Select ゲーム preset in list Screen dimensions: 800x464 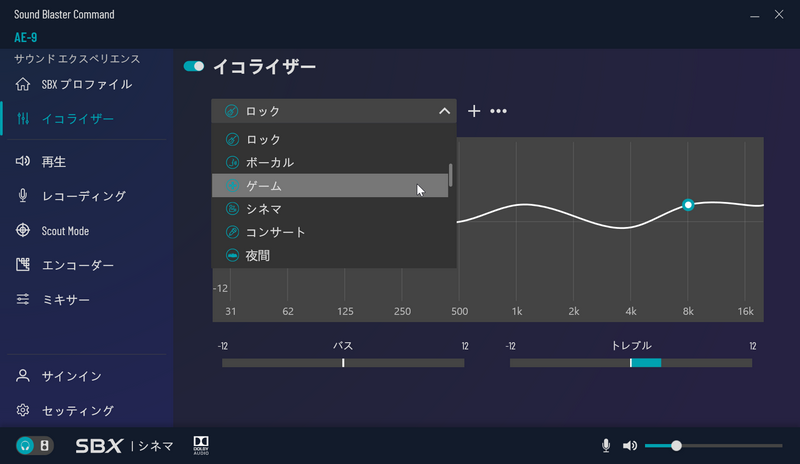[330, 185]
